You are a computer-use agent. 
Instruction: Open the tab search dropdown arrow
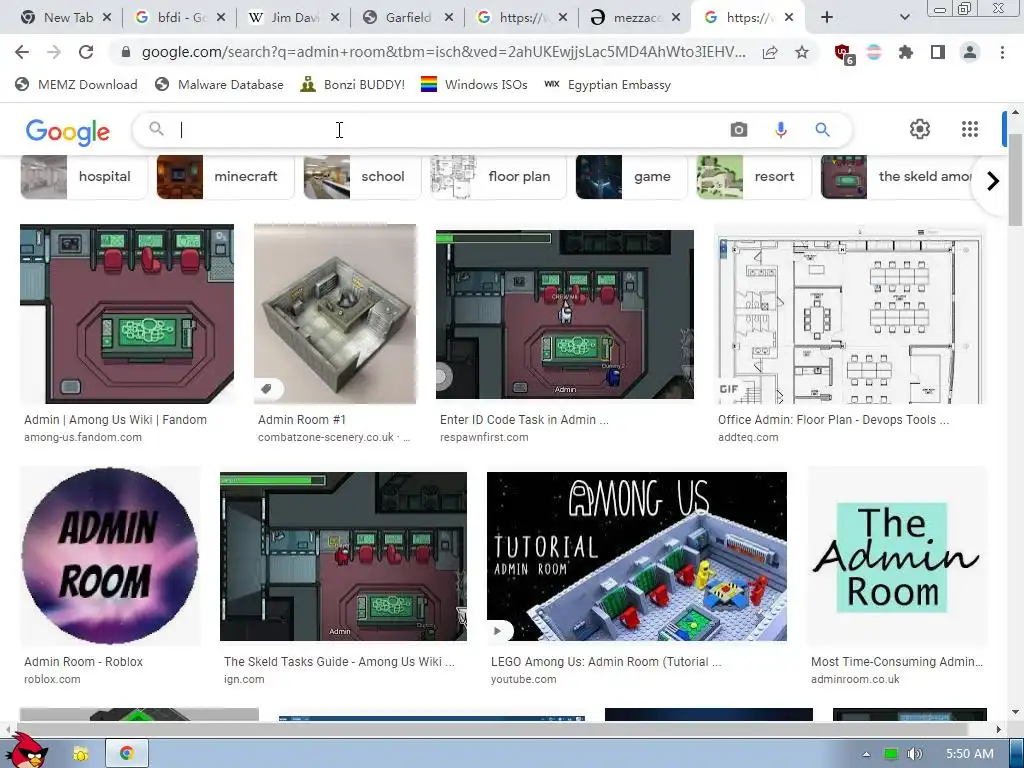click(904, 18)
